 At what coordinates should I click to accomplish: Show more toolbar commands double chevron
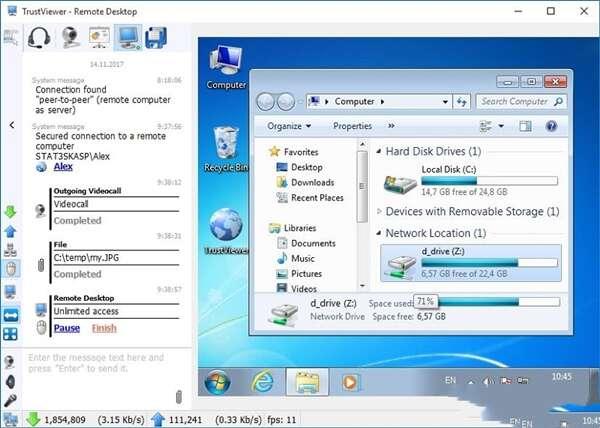pyautogui.click(x=391, y=126)
